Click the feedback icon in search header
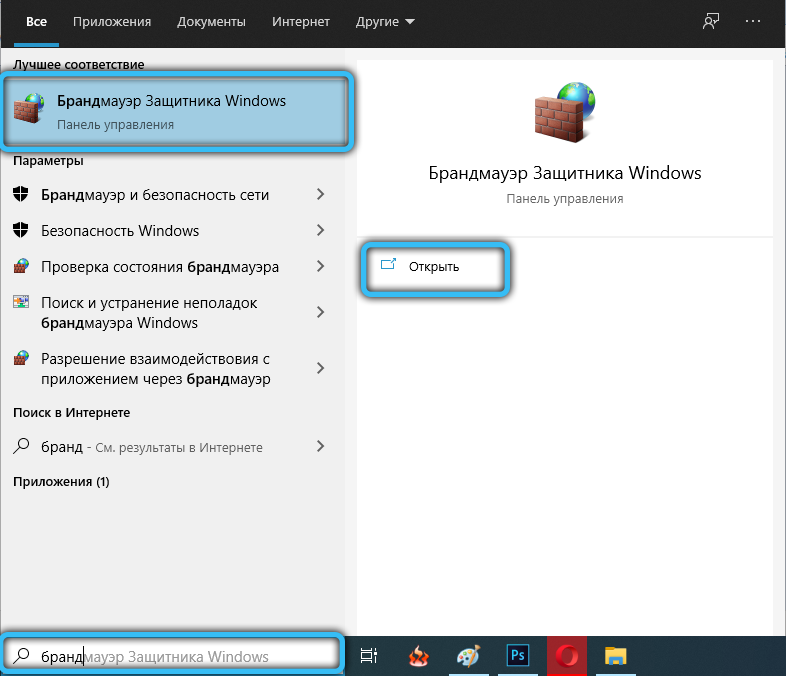The image size is (786, 676). (x=711, y=21)
